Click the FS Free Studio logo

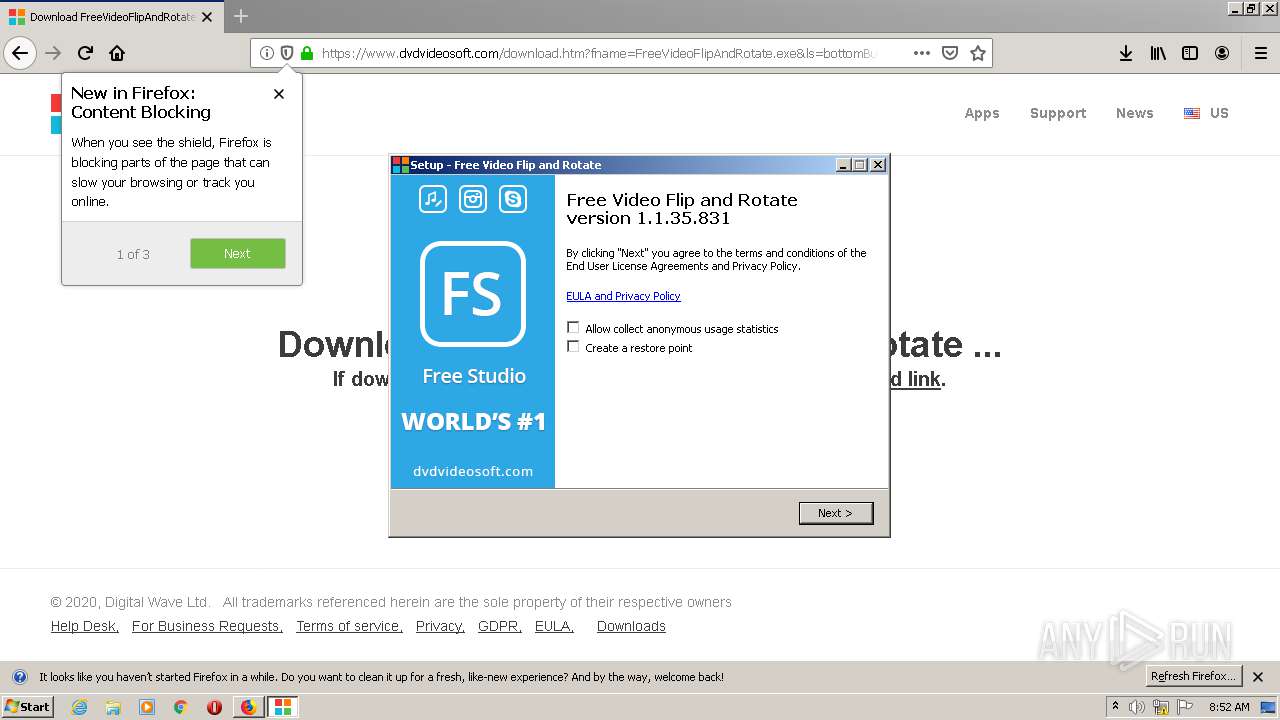point(473,294)
